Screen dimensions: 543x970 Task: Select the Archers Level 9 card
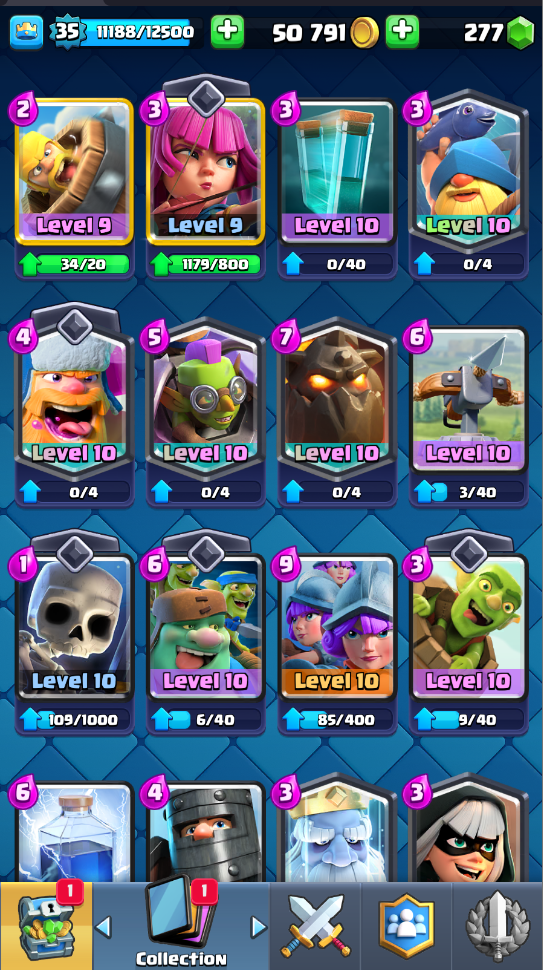tap(205, 170)
